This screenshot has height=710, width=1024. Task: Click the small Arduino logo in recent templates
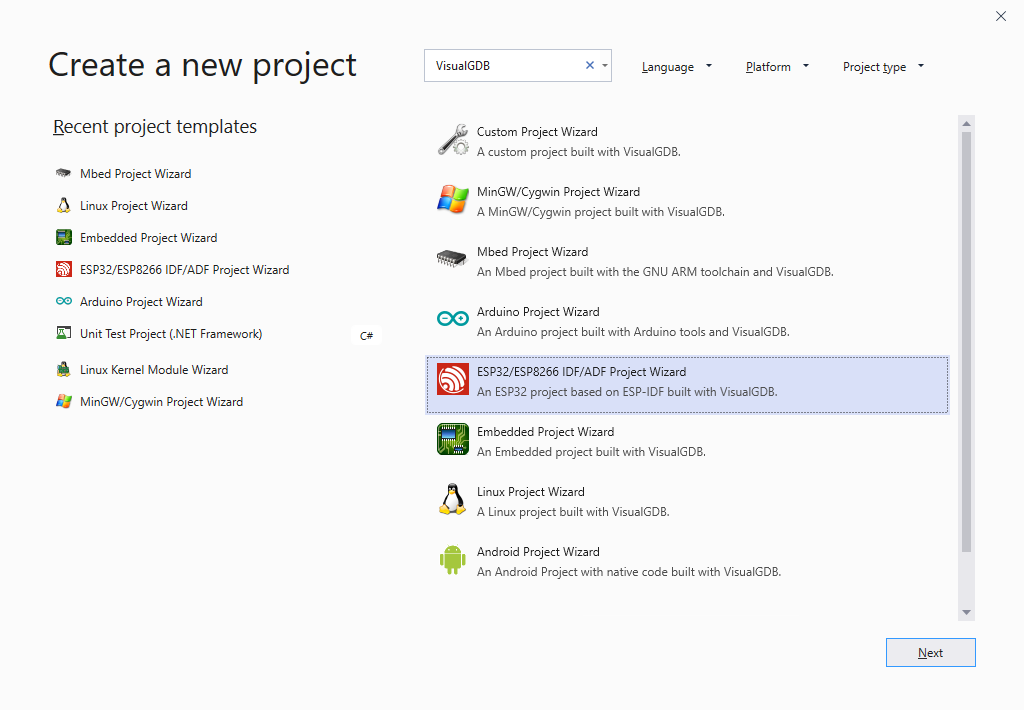coord(63,301)
